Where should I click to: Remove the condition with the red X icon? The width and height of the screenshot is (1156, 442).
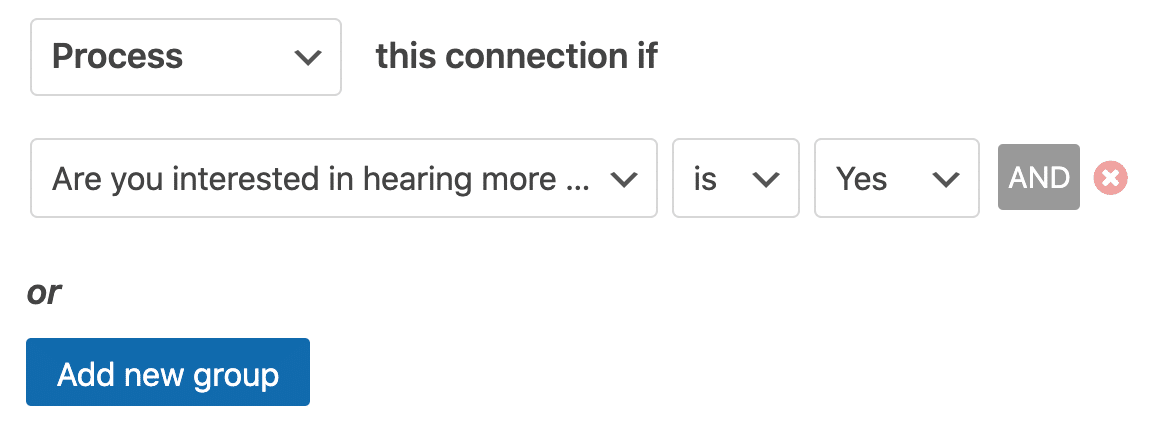pyautogui.click(x=1110, y=178)
